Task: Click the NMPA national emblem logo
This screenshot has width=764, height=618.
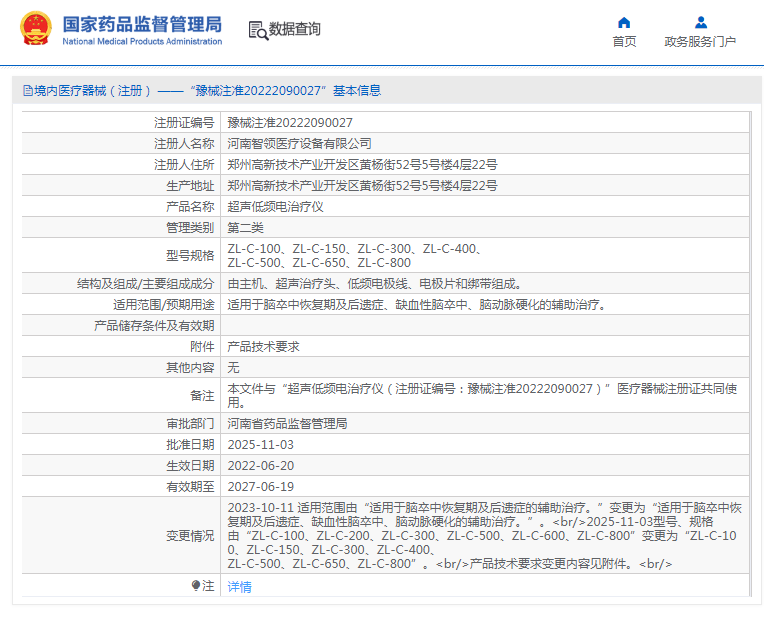Action: 34,30
